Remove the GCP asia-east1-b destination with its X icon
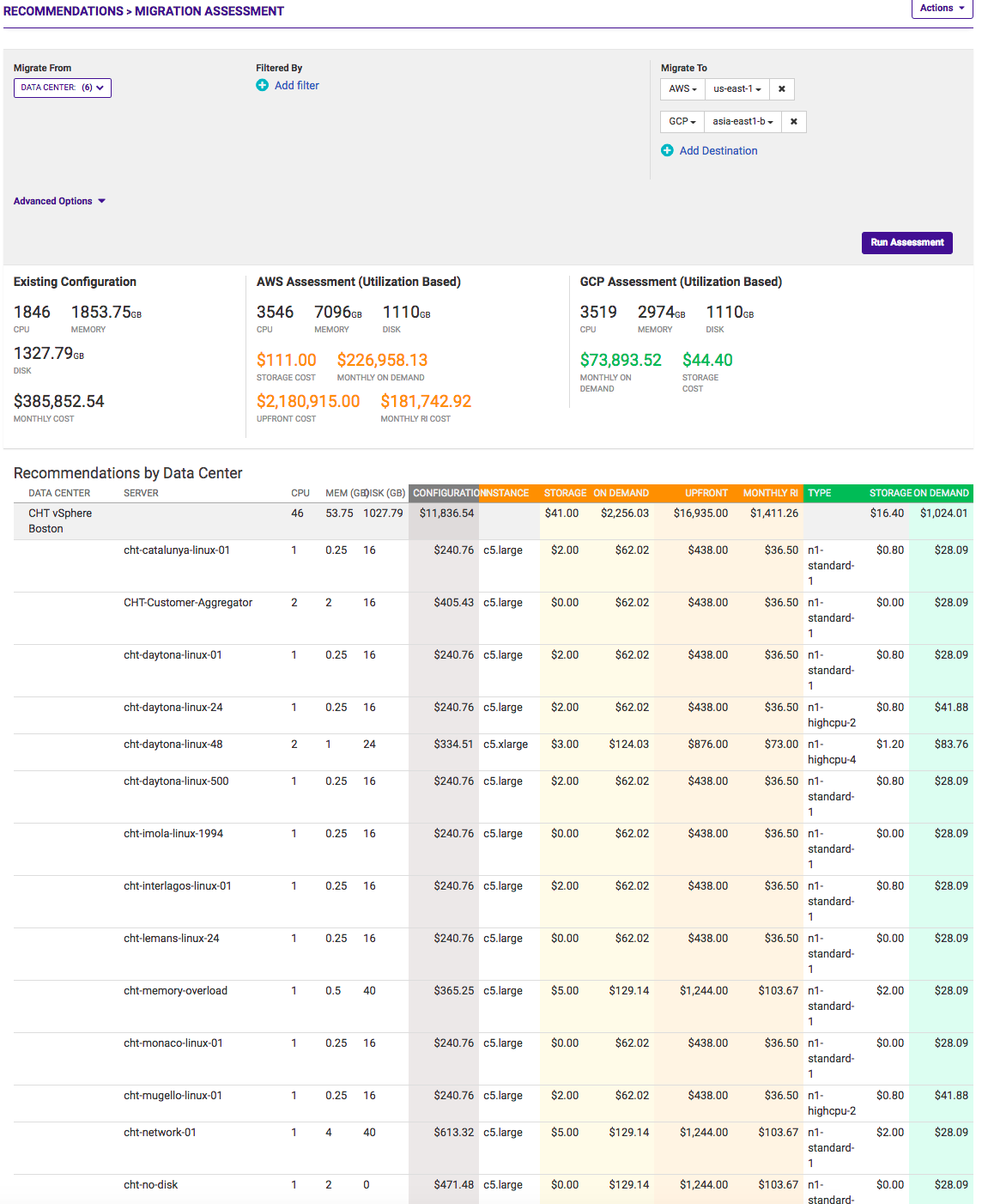 tap(793, 121)
